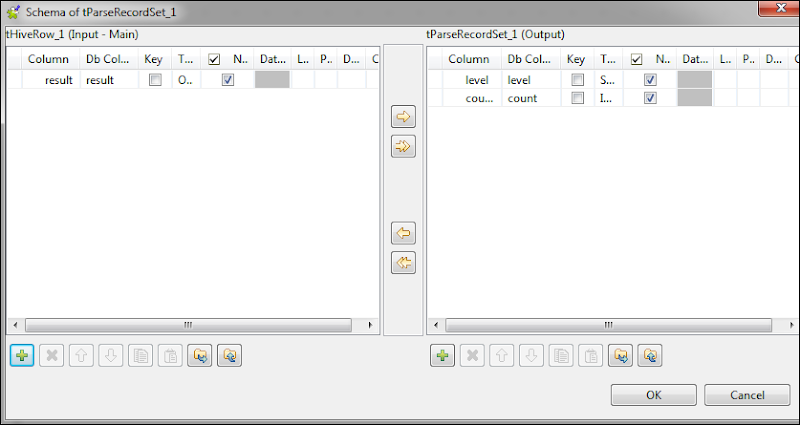Click the output table horizontal scrollbar thumb
This screenshot has width=800, height=425.
[609, 325]
